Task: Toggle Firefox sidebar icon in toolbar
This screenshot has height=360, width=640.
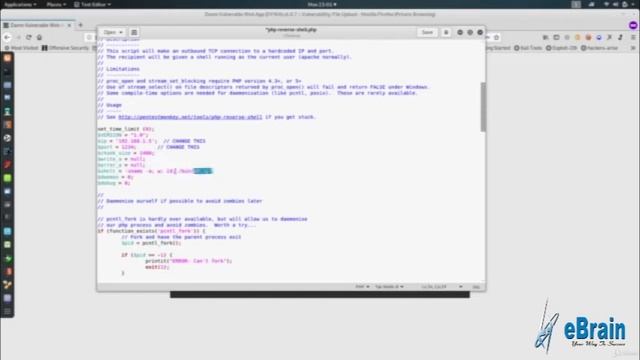Action: coord(556,37)
